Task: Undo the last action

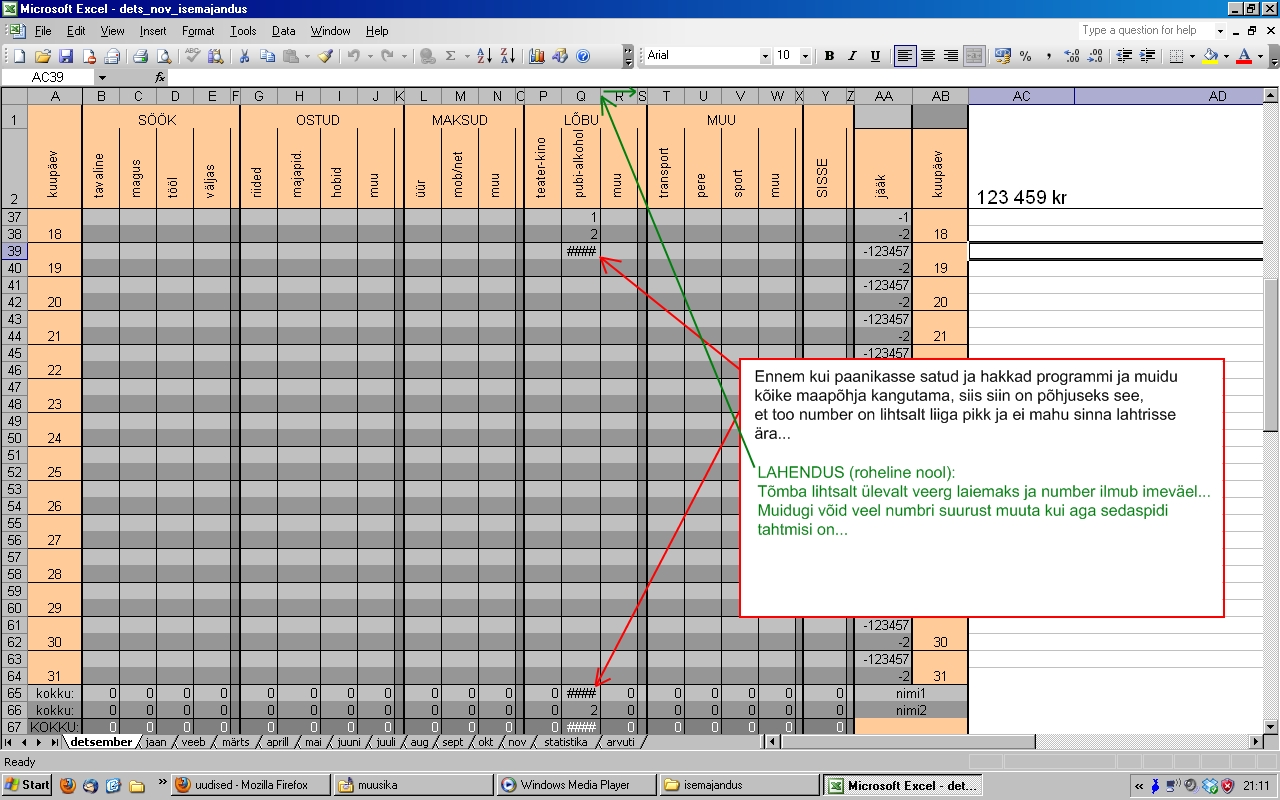Action: point(354,56)
